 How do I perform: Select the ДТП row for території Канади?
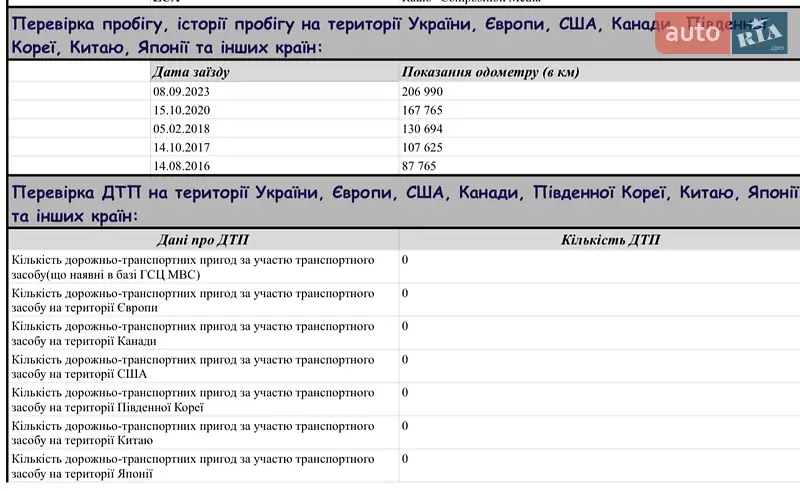click(x=405, y=333)
